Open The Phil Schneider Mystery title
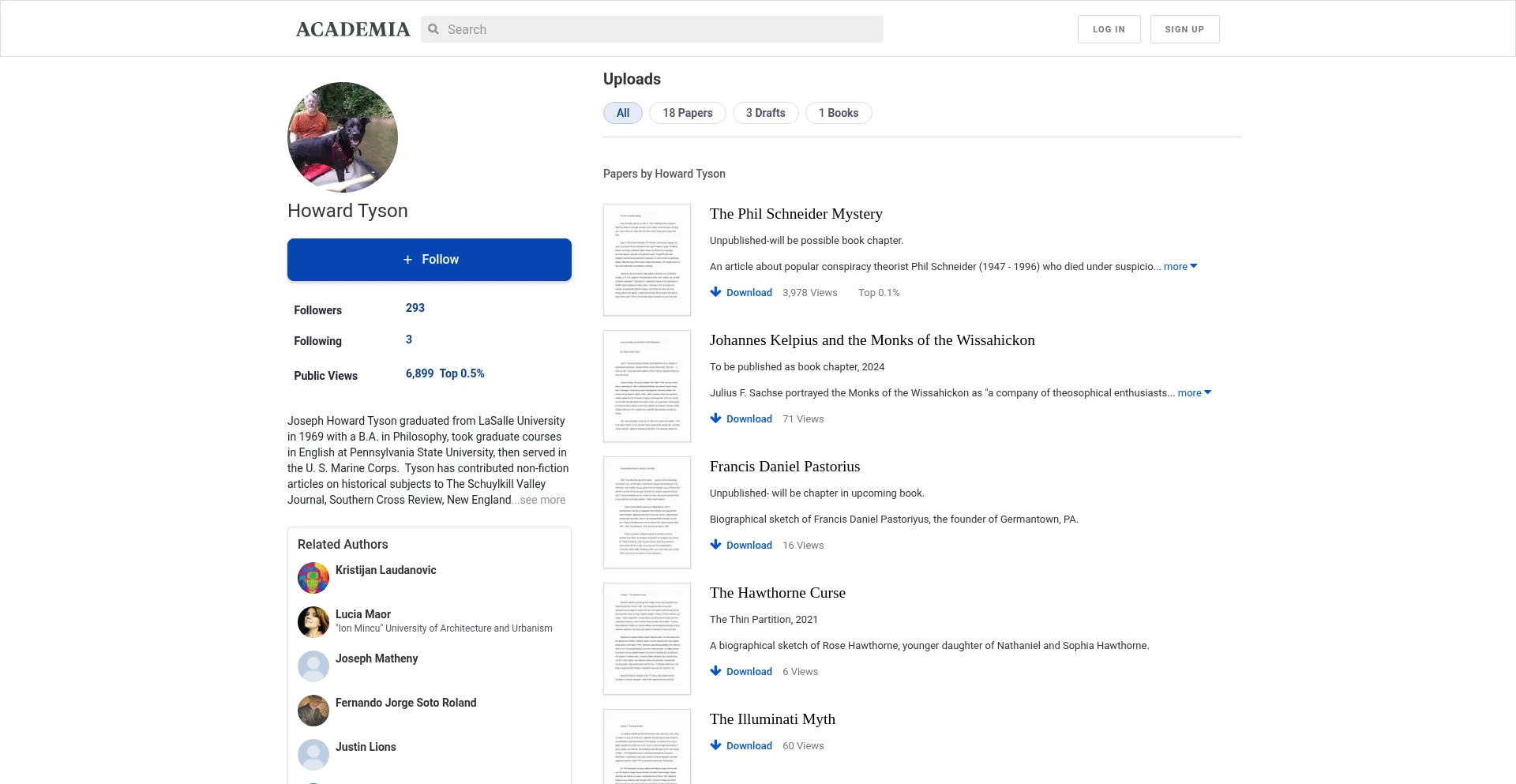The height and width of the screenshot is (784, 1516). tap(796, 214)
